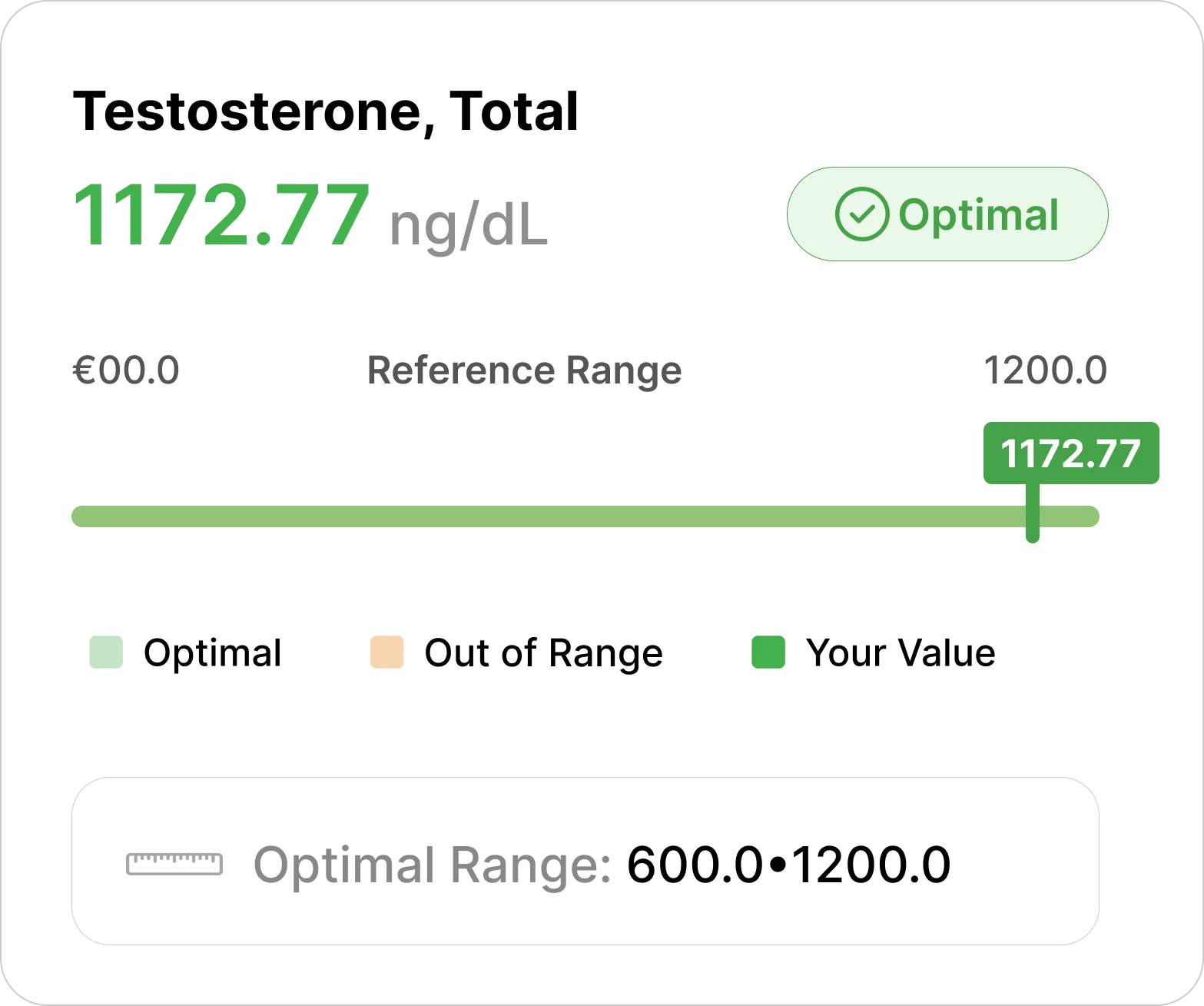Click the ruler icon beside Optimal Range
The height and width of the screenshot is (1006, 1204).
point(174,864)
